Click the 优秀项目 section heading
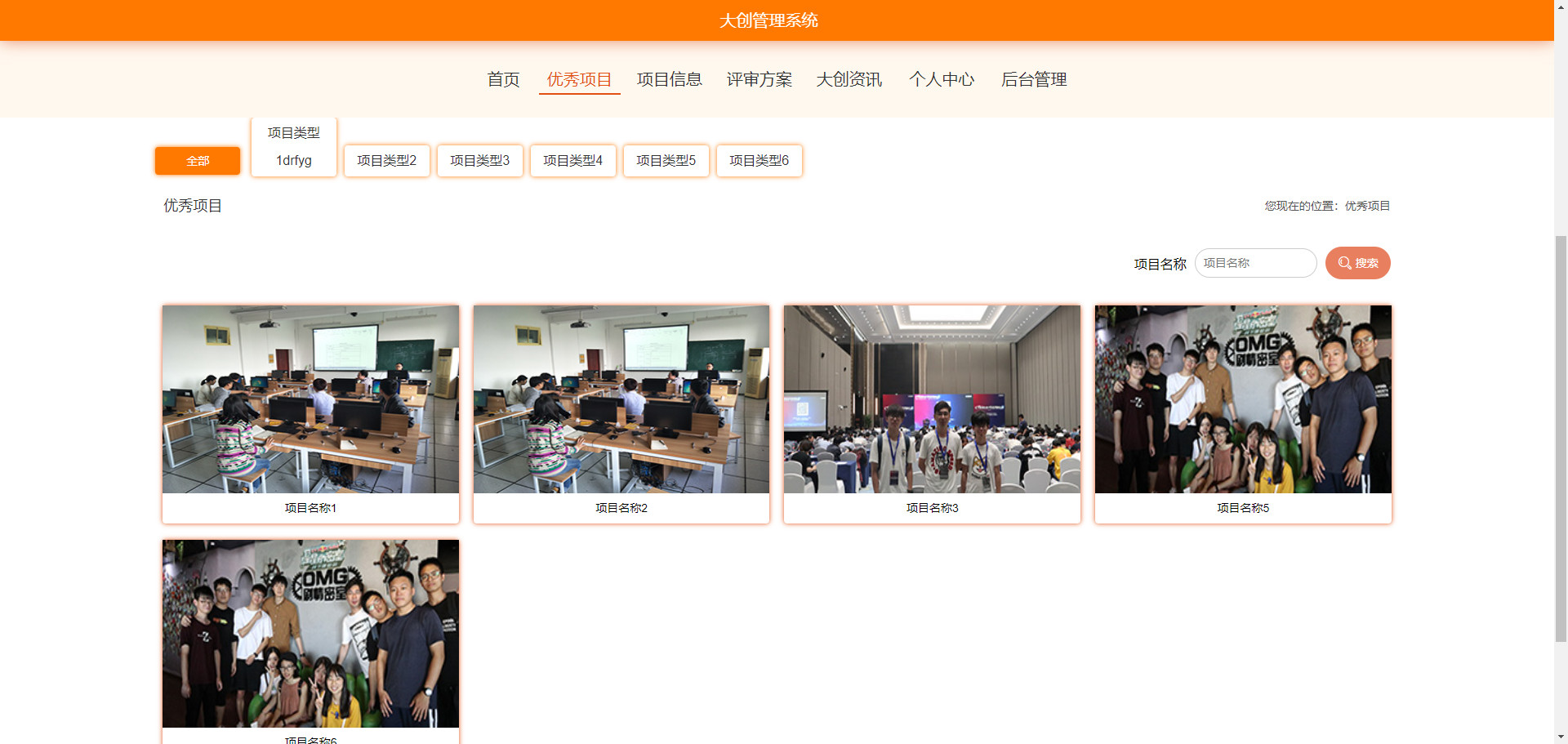1568x744 pixels. 193,206
